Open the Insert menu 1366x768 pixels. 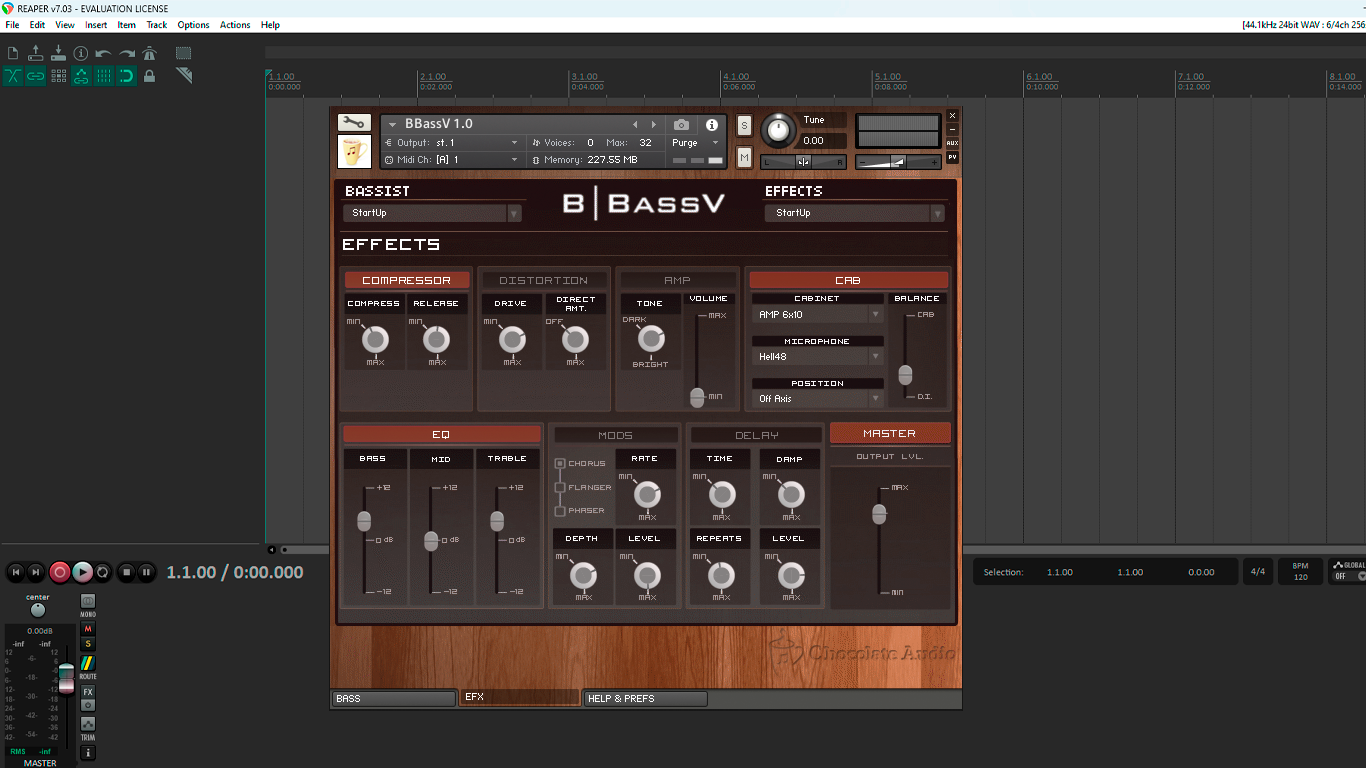coord(96,25)
